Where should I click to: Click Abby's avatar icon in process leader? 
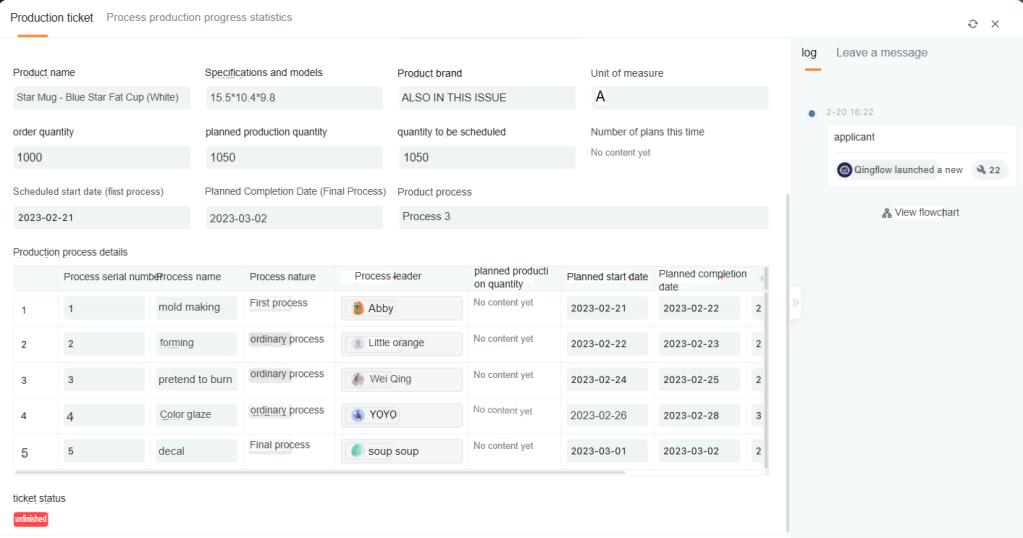point(358,308)
